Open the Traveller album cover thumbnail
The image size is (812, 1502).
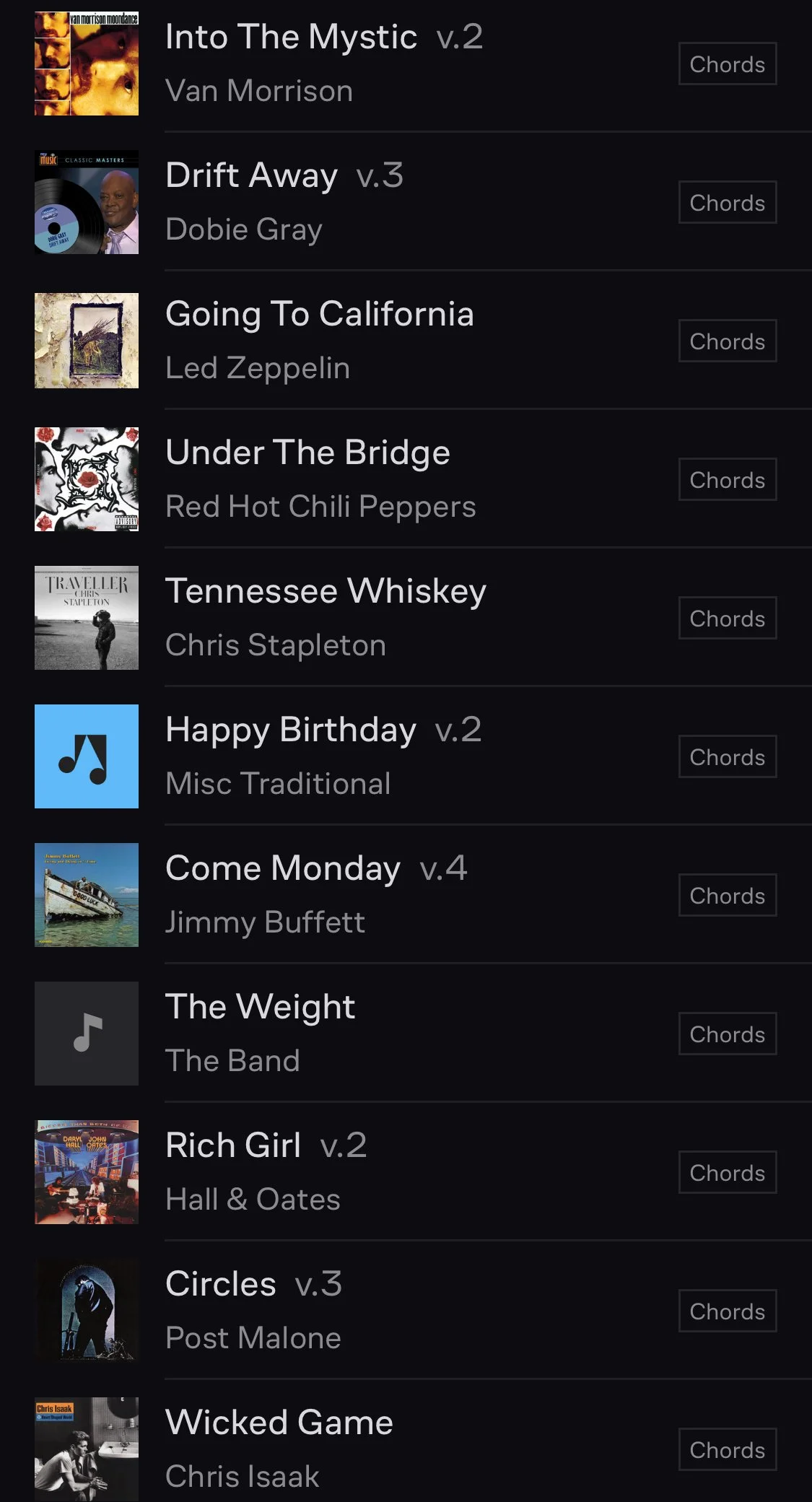tap(87, 618)
